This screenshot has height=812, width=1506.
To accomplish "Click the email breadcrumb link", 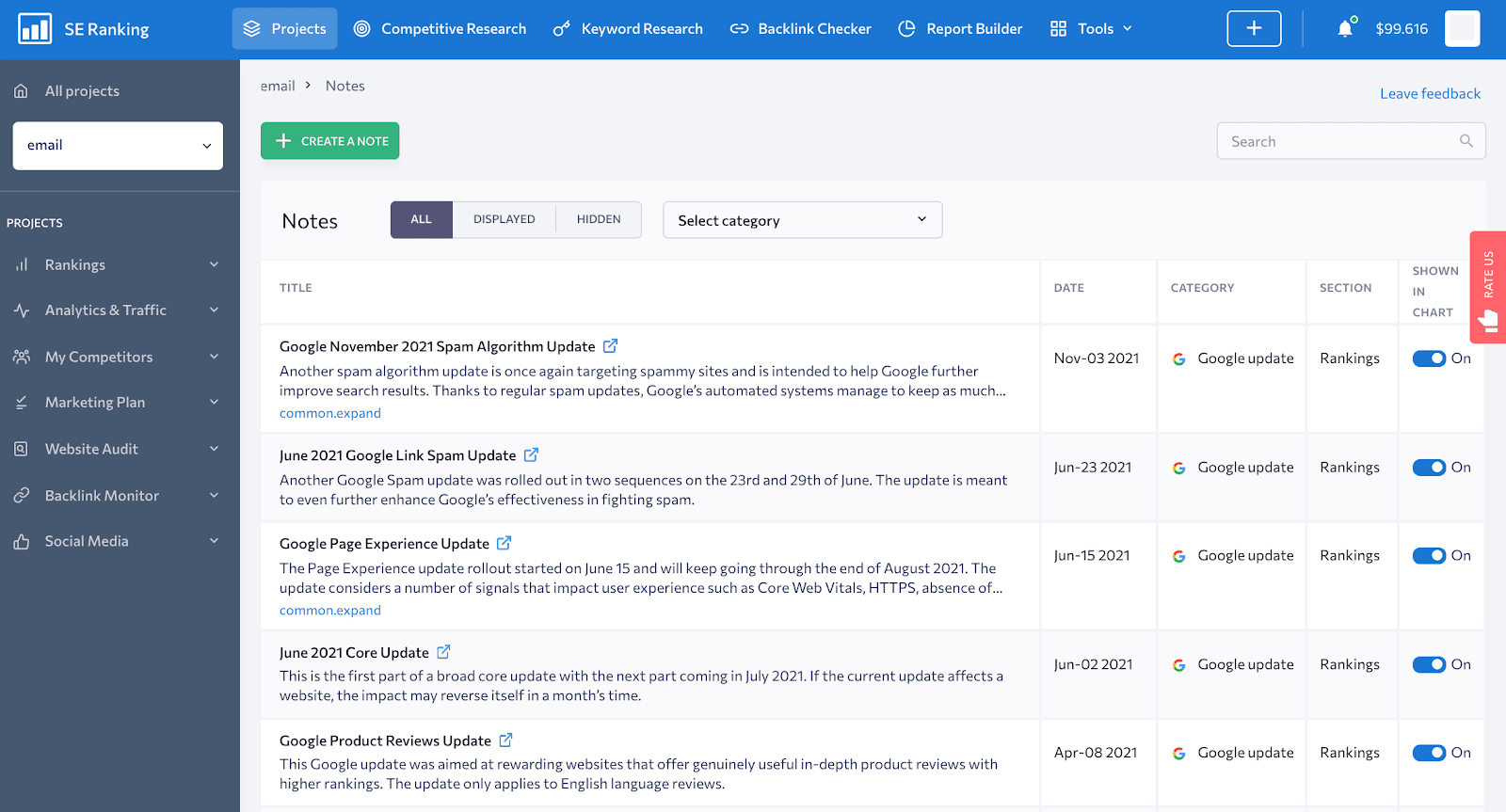I will tap(278, 87).
